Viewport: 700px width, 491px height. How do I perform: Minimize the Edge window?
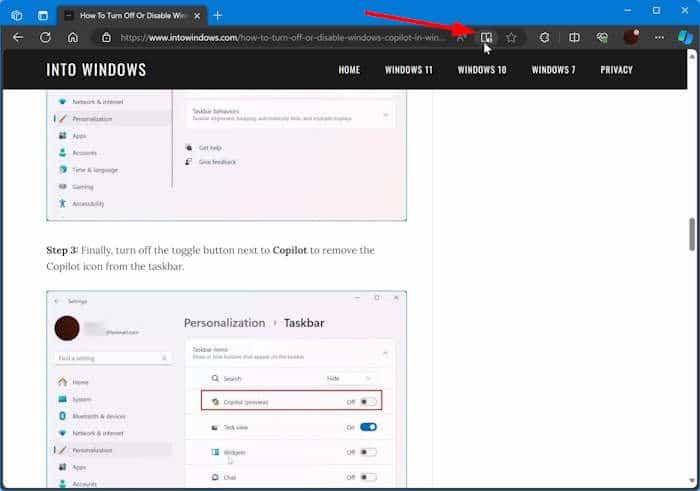tap(628, 10)
